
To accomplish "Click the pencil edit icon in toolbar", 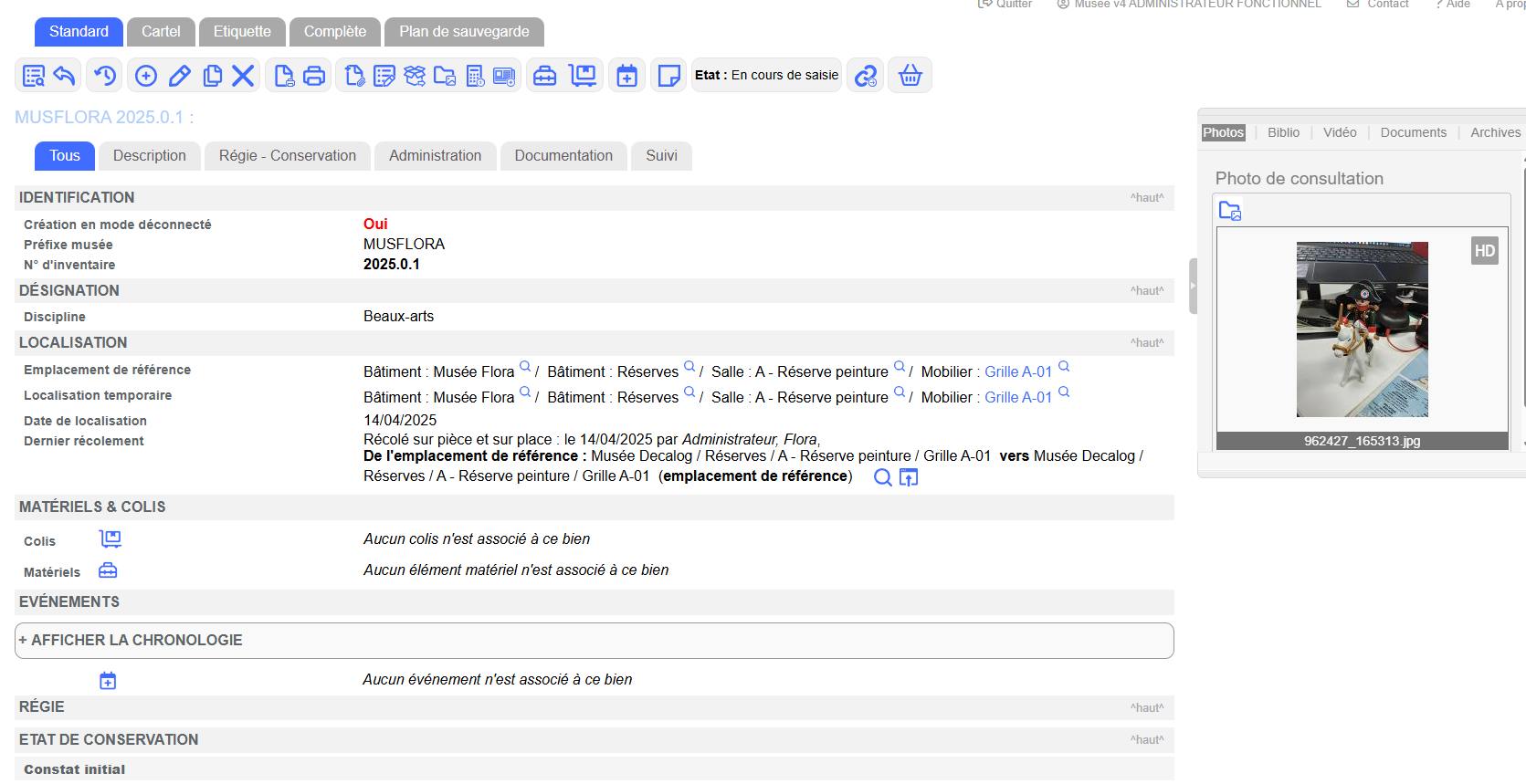I will tap(180, 76).
